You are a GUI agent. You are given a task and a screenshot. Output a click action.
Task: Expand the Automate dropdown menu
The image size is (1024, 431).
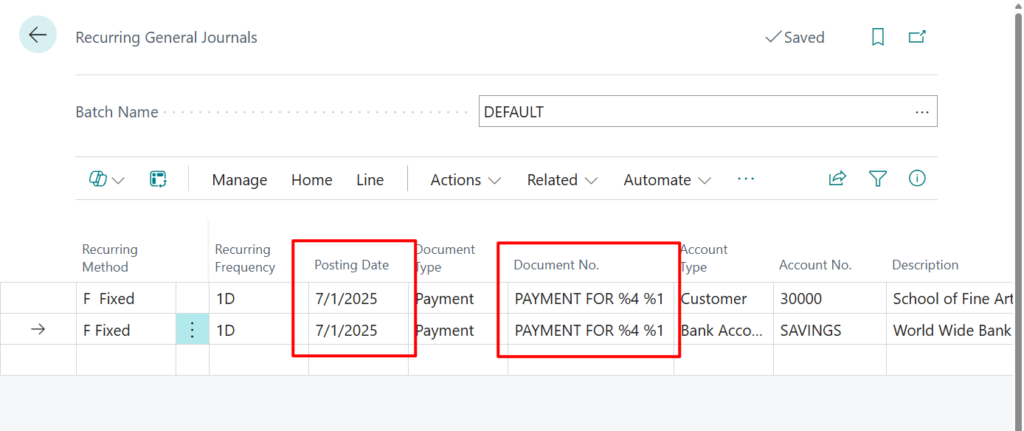pos(667,180)
